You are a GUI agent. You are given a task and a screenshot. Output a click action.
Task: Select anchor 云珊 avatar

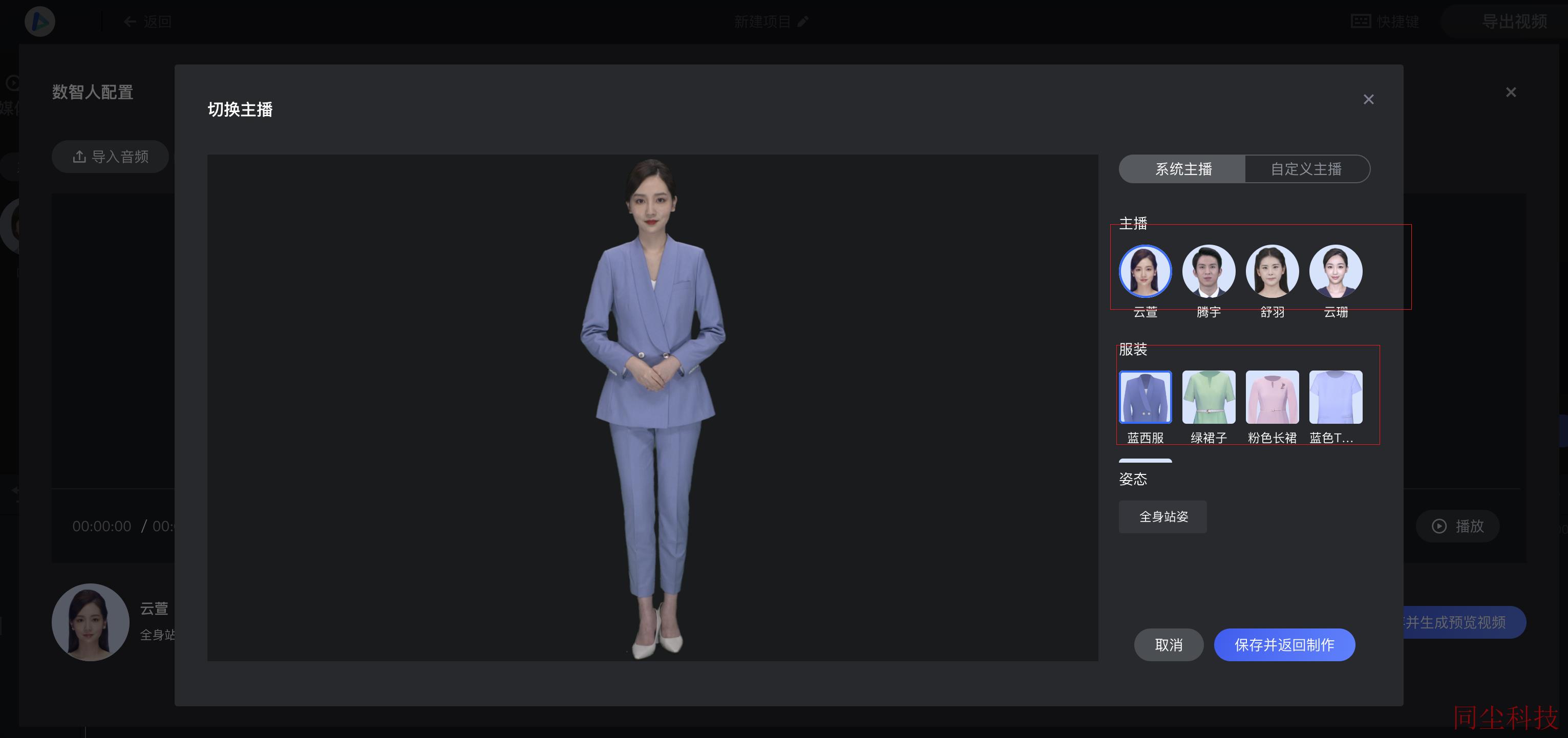click(1336, 271)
